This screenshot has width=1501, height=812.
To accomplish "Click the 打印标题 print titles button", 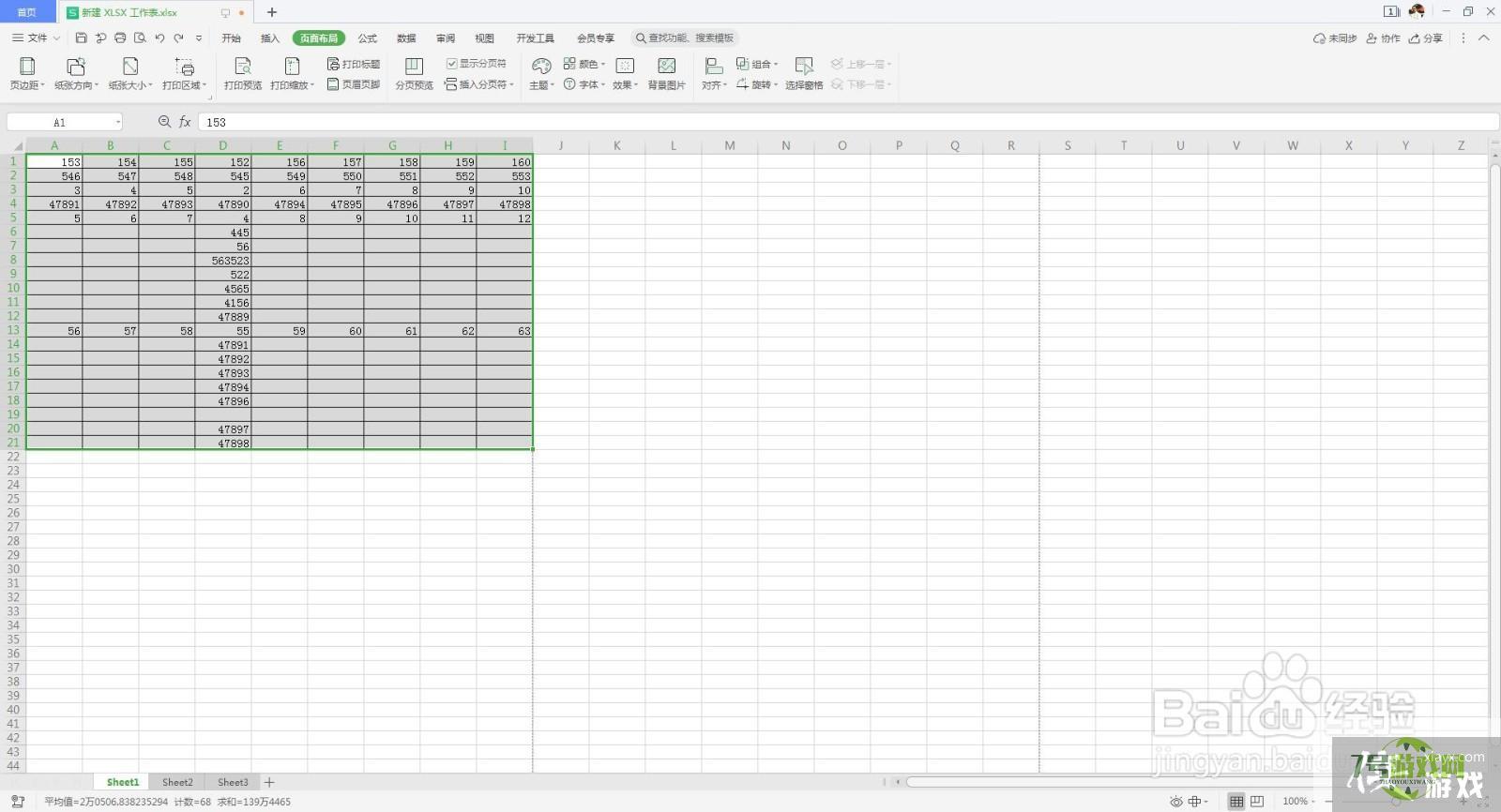I will [354, 64].
